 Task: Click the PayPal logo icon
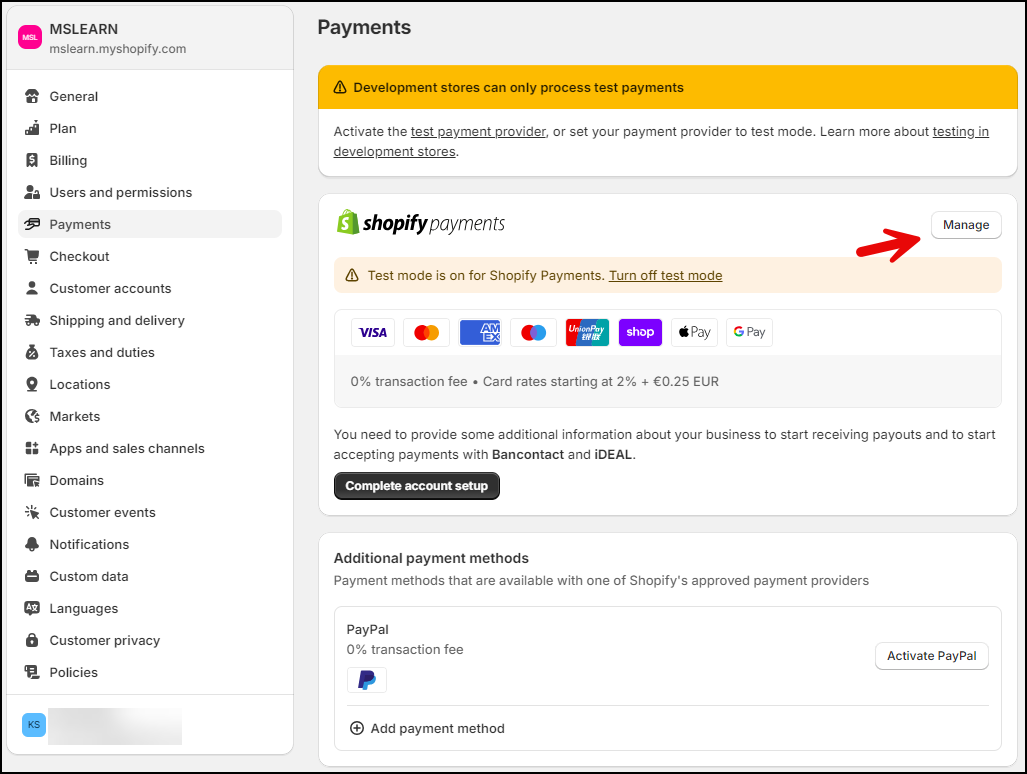(367, 680)
